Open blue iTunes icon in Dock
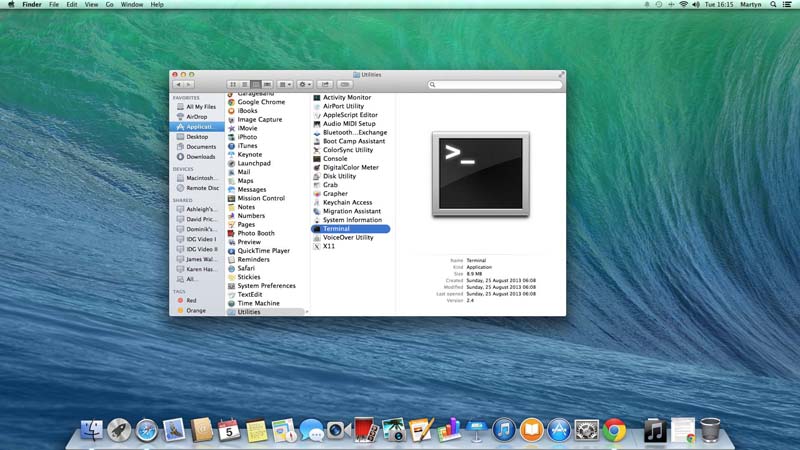 tap(504, 430)
